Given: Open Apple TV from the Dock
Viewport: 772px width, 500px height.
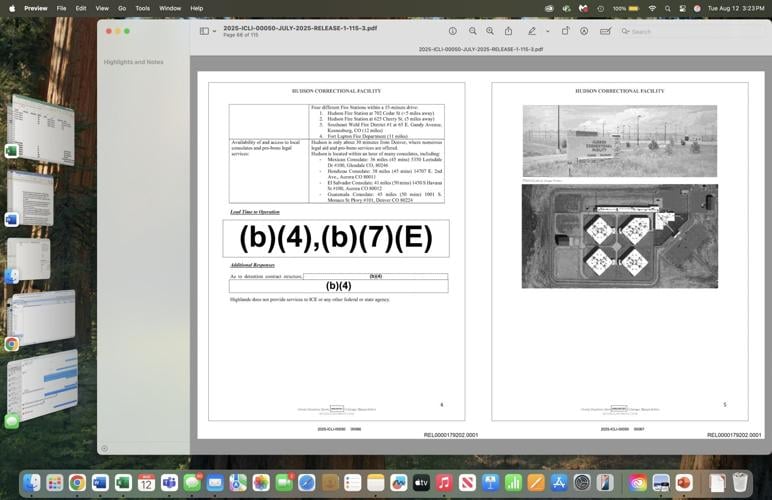Looking at the screenshot, I should tap(421, 483).
